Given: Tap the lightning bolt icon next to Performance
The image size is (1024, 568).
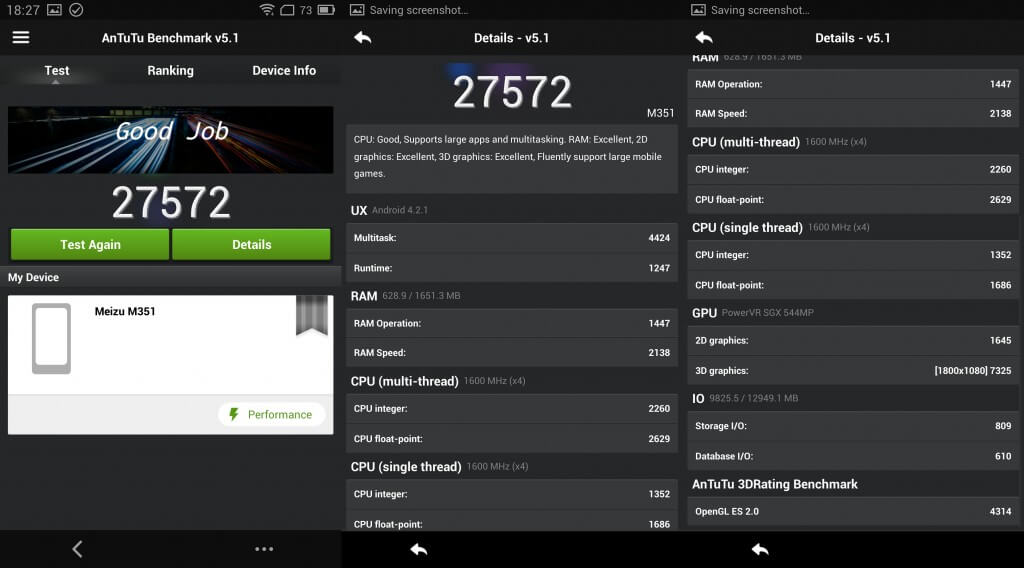Looking at the screenshot, I should 234,414.
